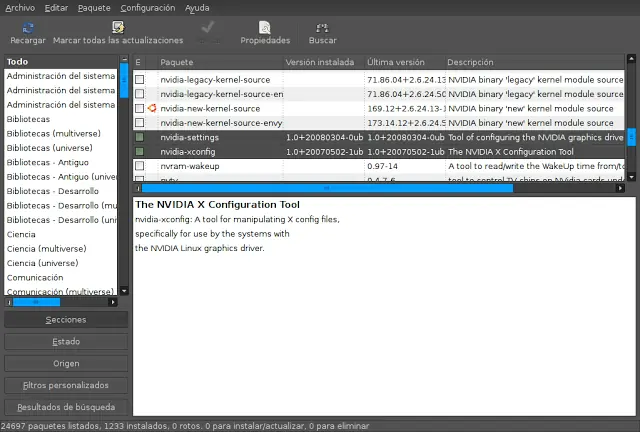640x432 pixels.
Task: Open the Editar menu
Action: [x=56, y=8]
